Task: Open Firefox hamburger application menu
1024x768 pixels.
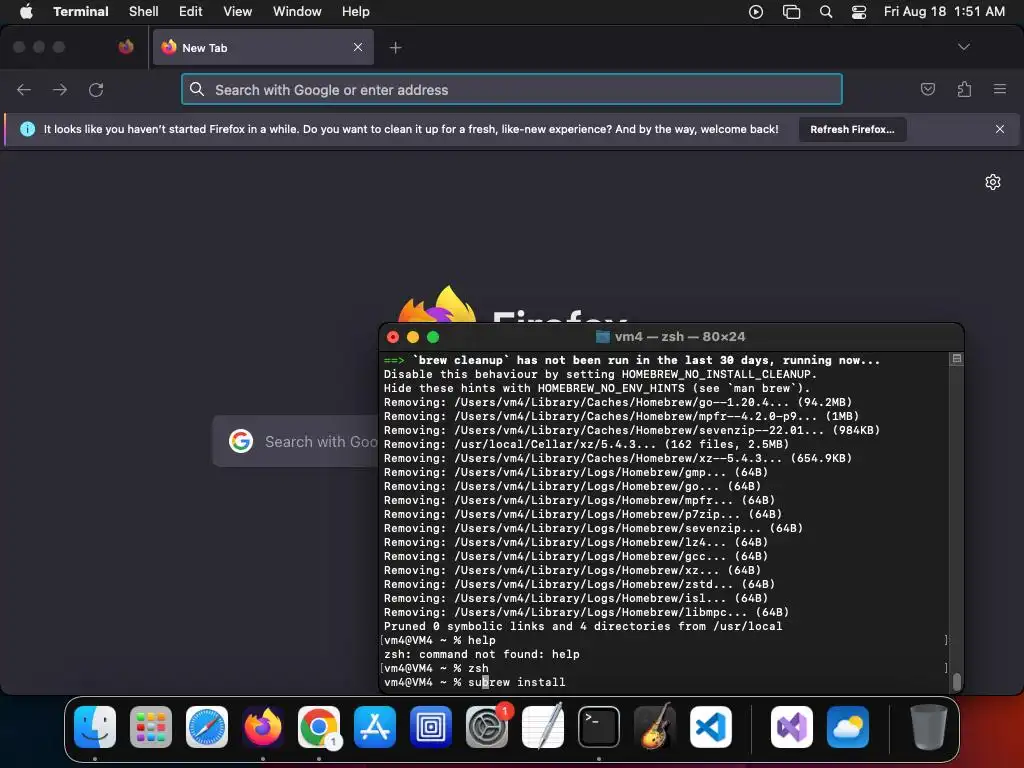Action: coord(1000,89)
